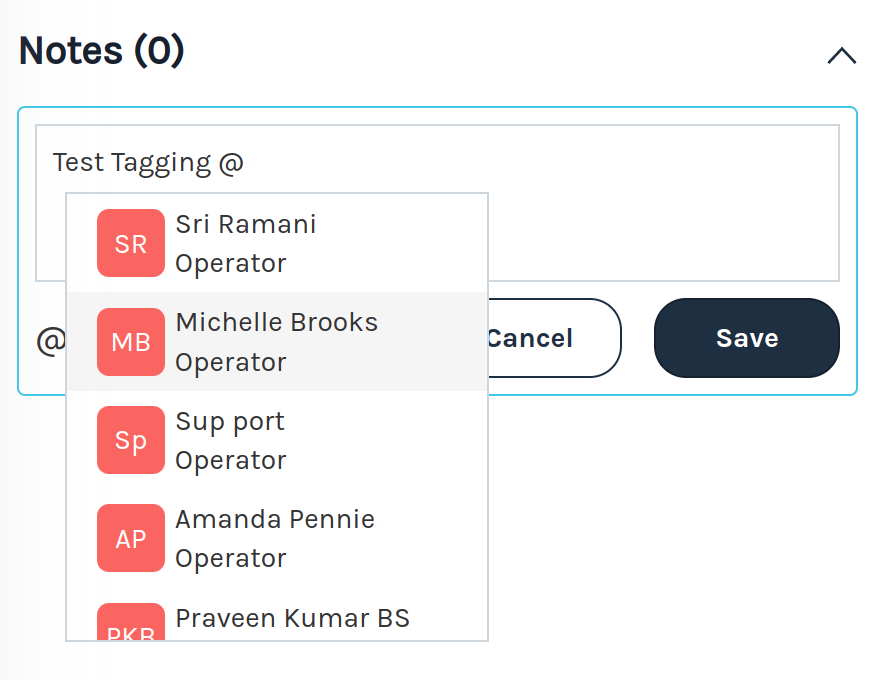Image resolution: width=886 pixels, height=680 pixels.
Task: Click the MB avatar icon
Action: tap(131, 342)
